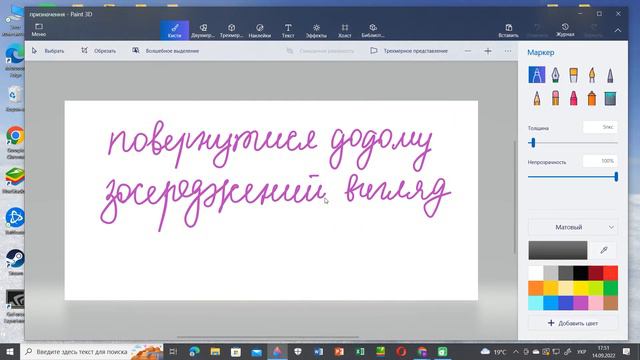Screen dimensions: 640x360
Task: Open the 3D library tab
Action: click(x=373, y=31)
